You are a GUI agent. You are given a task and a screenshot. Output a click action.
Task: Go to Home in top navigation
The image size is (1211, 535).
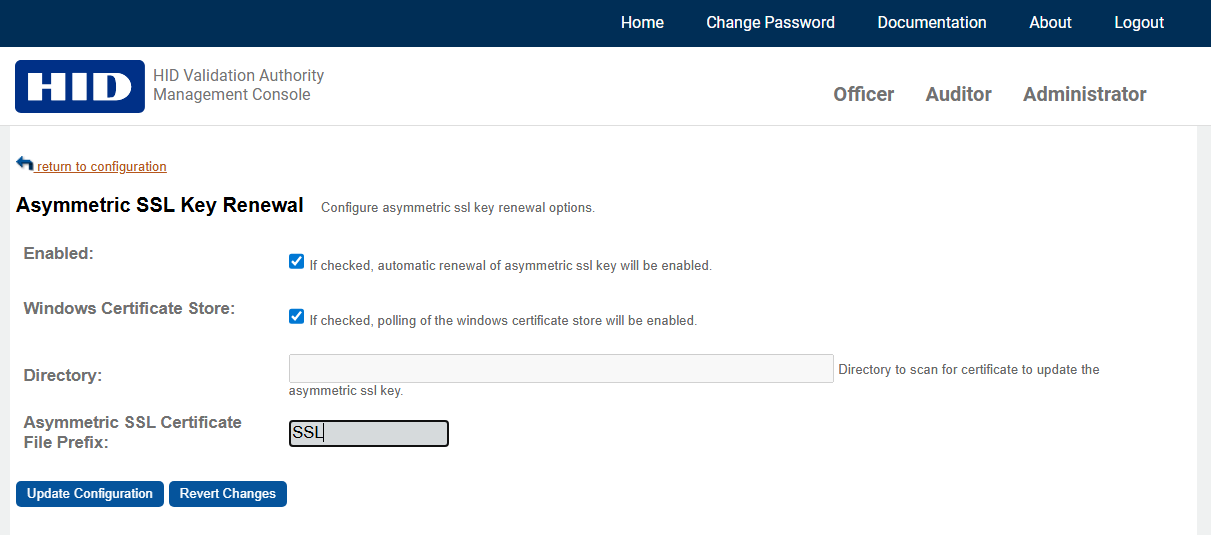pos(642,23)
